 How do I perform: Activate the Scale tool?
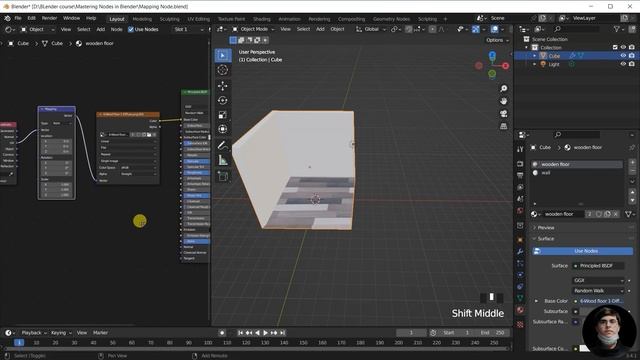(223, 115)
